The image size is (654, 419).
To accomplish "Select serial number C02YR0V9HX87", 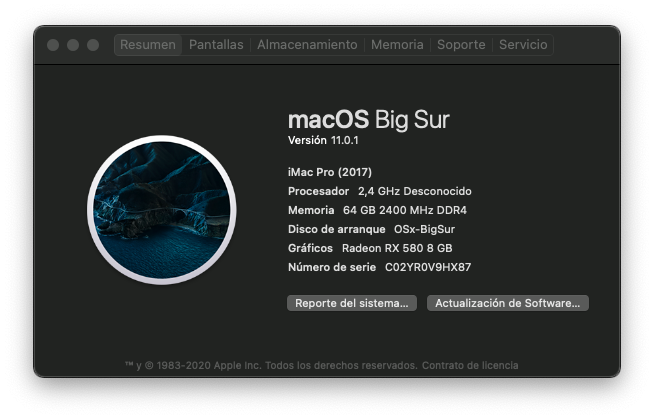I will click(x=428, y=267).
